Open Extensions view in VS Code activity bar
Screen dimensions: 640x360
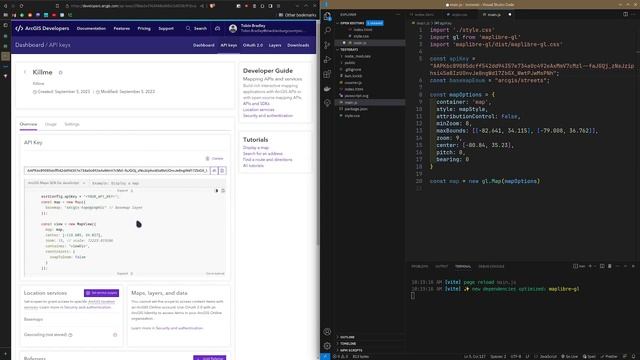(327, 74)
